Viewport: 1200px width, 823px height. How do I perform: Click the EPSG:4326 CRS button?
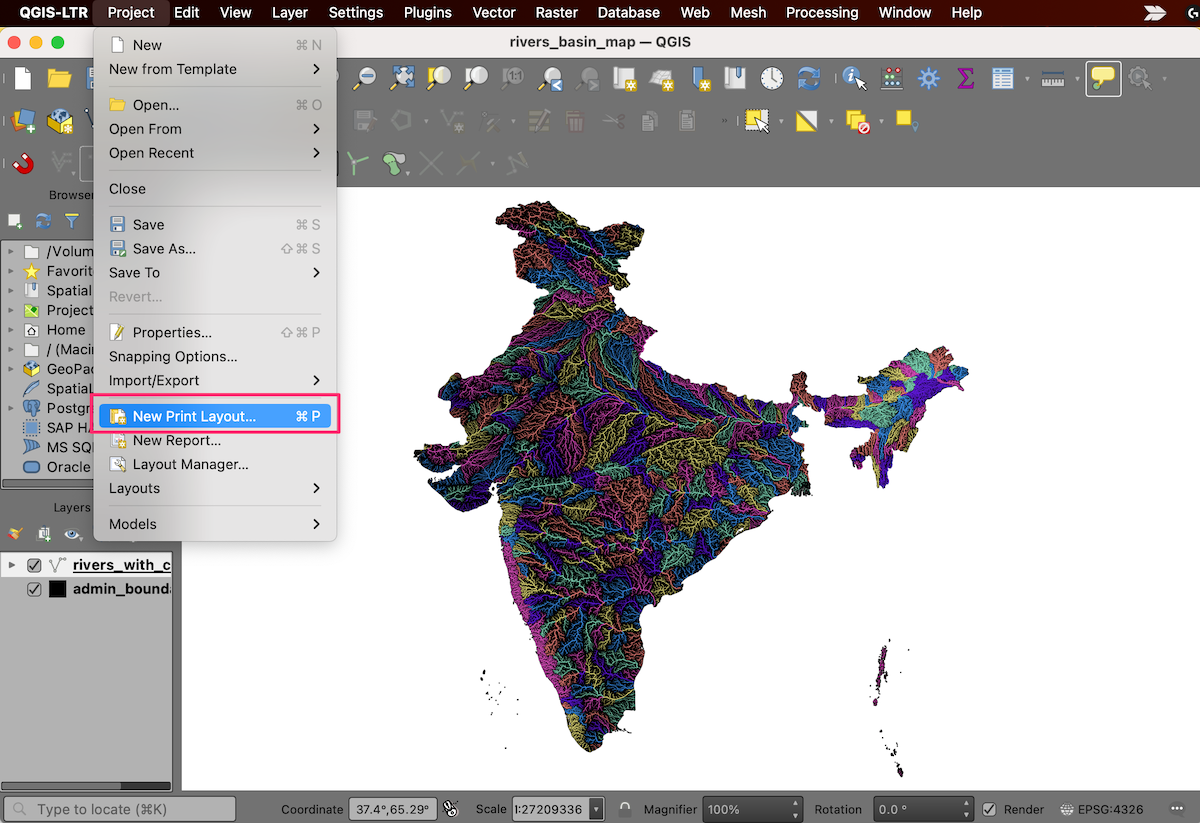point(1103,809)
